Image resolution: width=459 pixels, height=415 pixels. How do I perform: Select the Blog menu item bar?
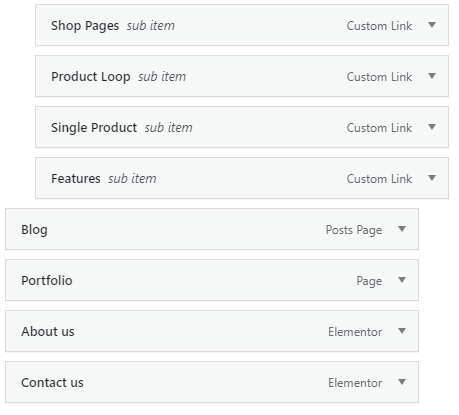212,229
